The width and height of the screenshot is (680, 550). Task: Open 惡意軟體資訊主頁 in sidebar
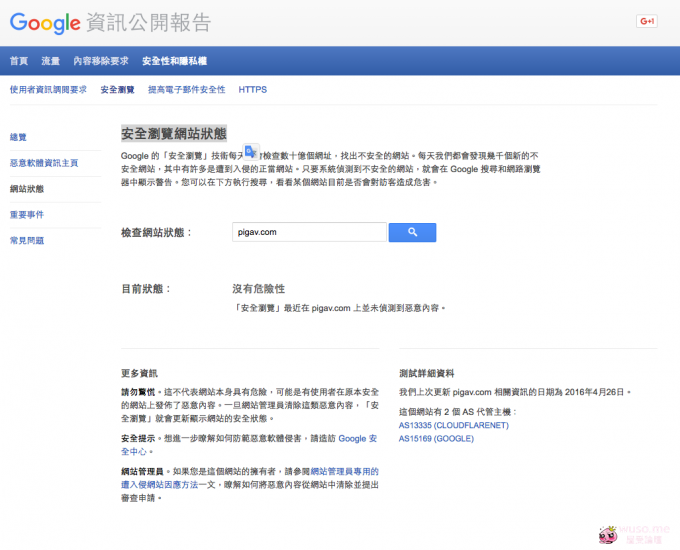43,162
